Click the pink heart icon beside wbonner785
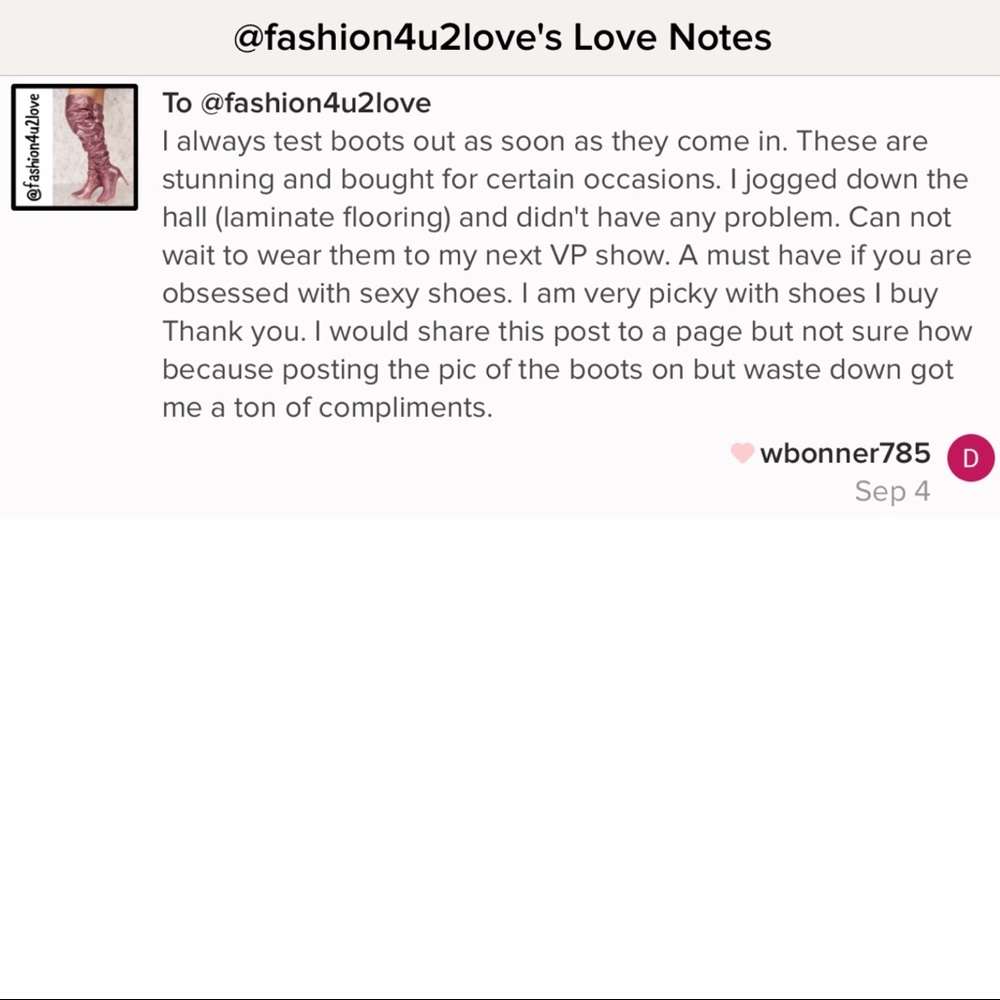This screenshot has height=1000, width=1000. (742, 453)
